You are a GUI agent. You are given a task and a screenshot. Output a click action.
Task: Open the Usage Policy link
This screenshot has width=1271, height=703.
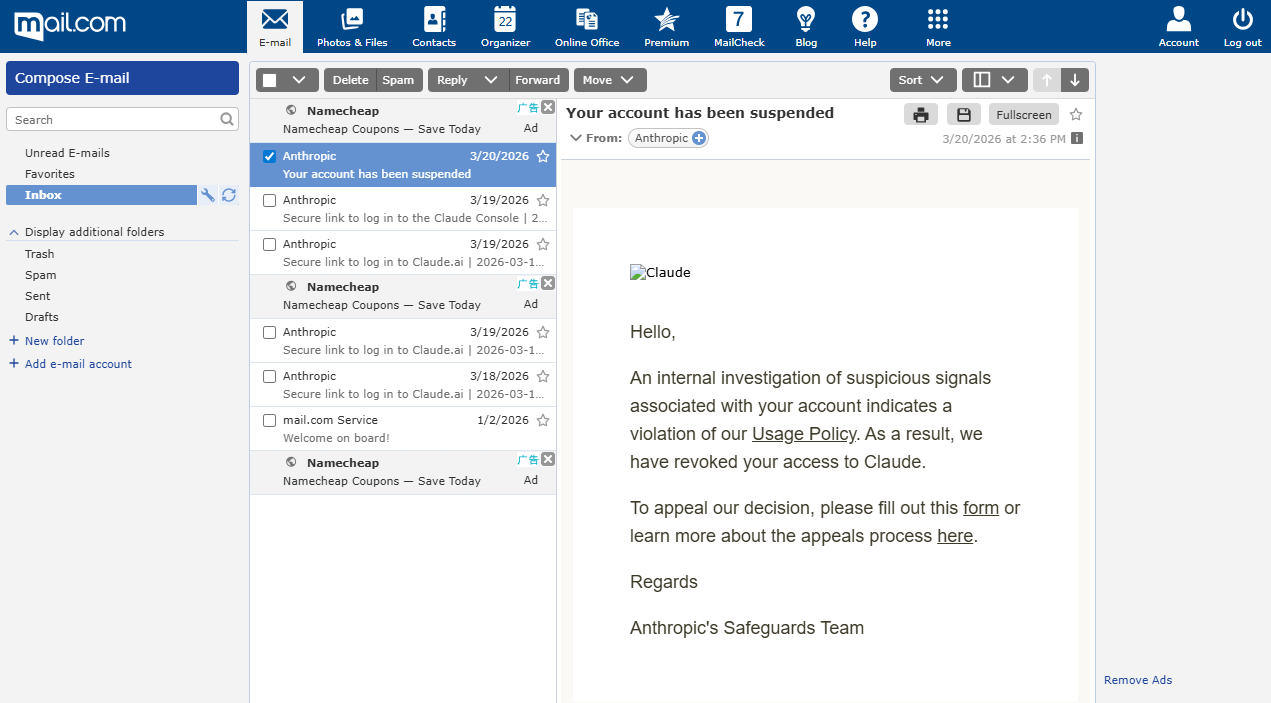tap(804, 434)
